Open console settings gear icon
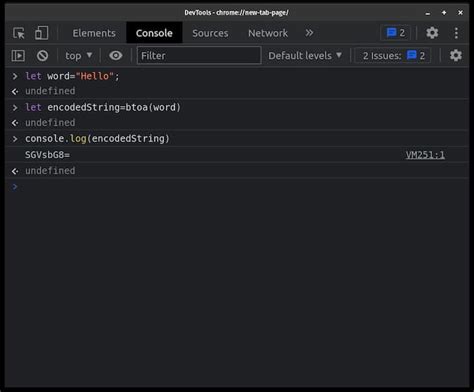The image size is (474, 392). coord(456,55)
